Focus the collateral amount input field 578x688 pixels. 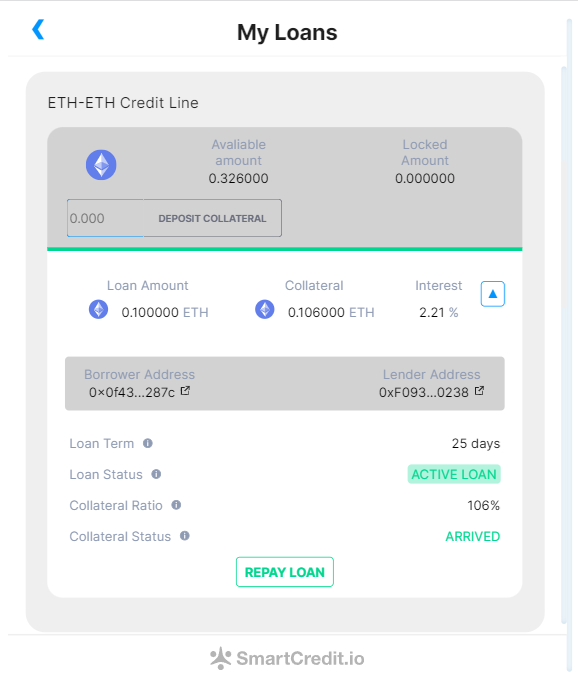(x=105, y=218)
